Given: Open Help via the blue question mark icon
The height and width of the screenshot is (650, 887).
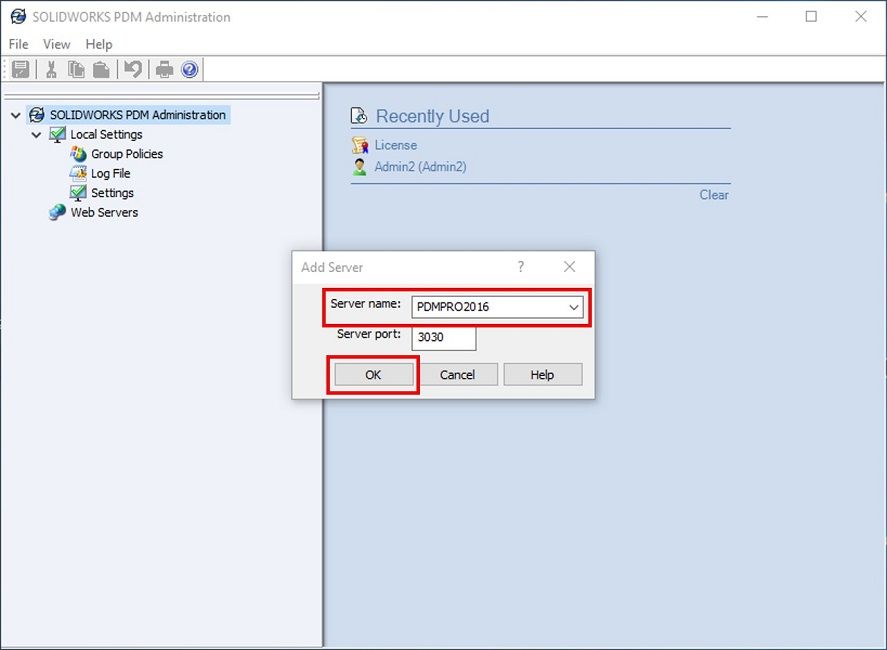Looking at the screenshot, I should (189, 69).
